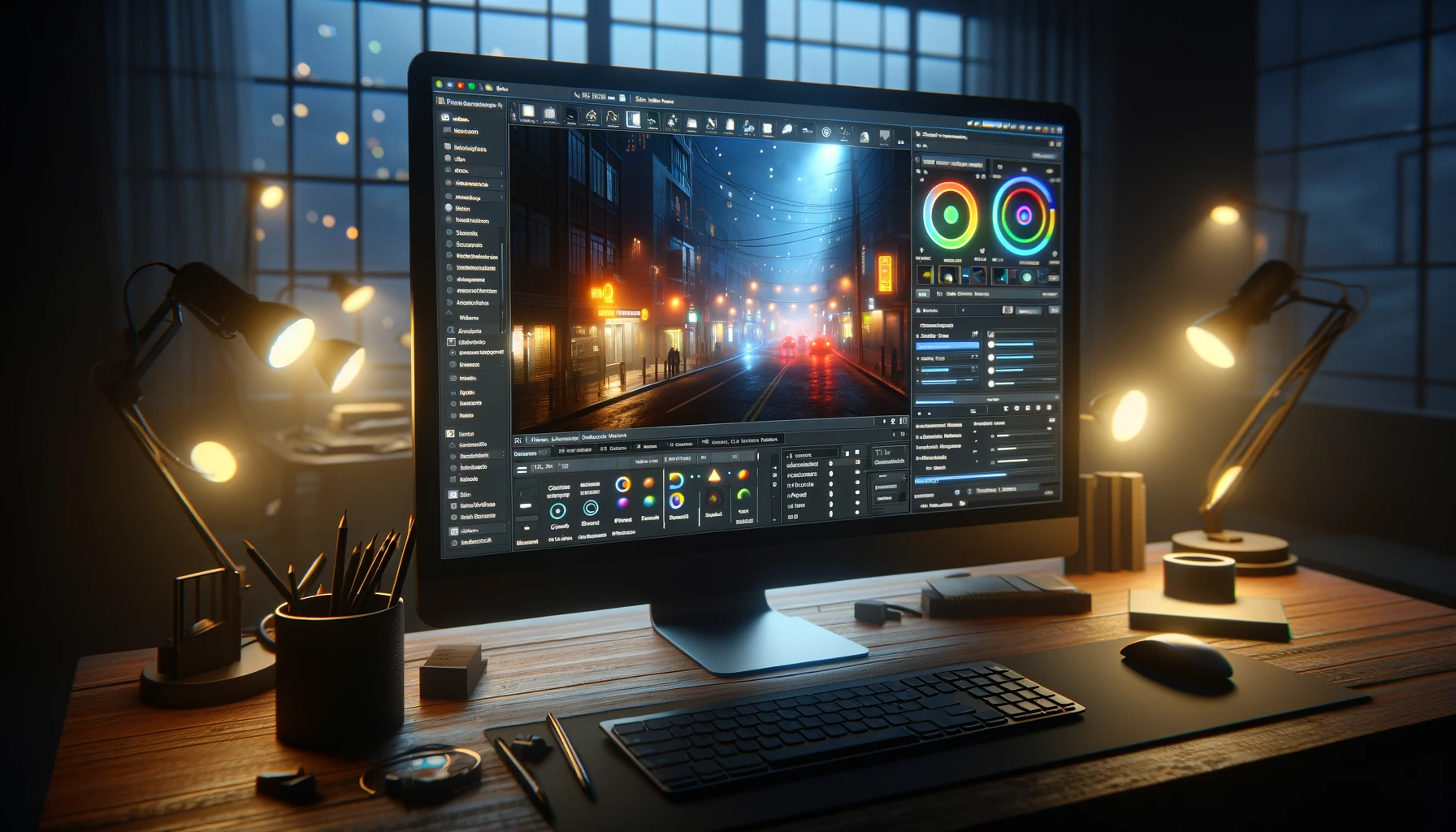Switch to the Gansaners tab in the bottom panel

(526, 453)
